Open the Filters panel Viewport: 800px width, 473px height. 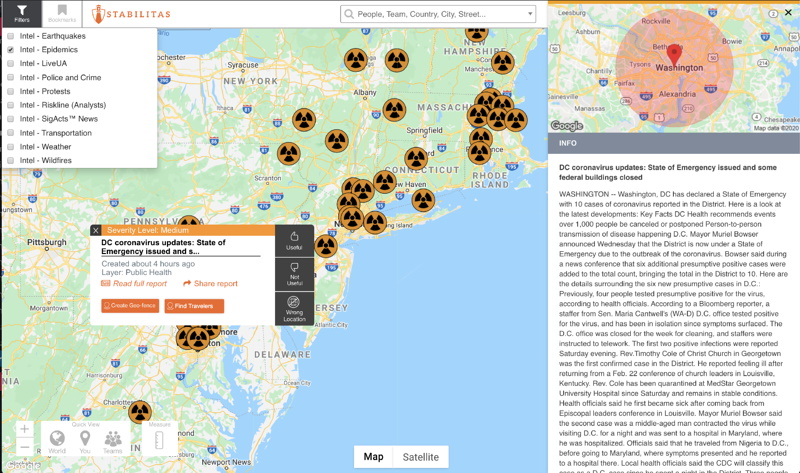pos(21,14)
